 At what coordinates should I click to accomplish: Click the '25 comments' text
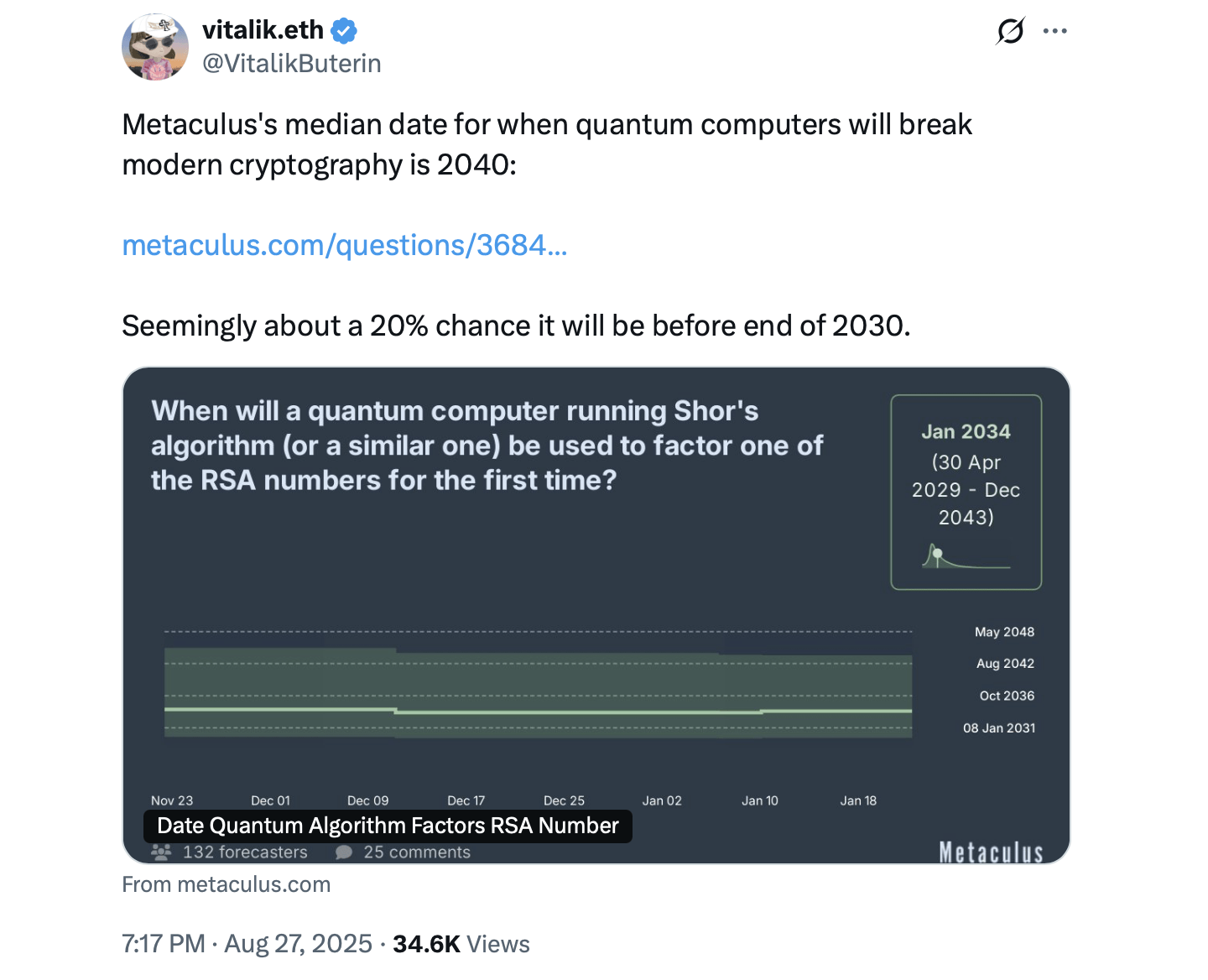click(x=417, y=852)
